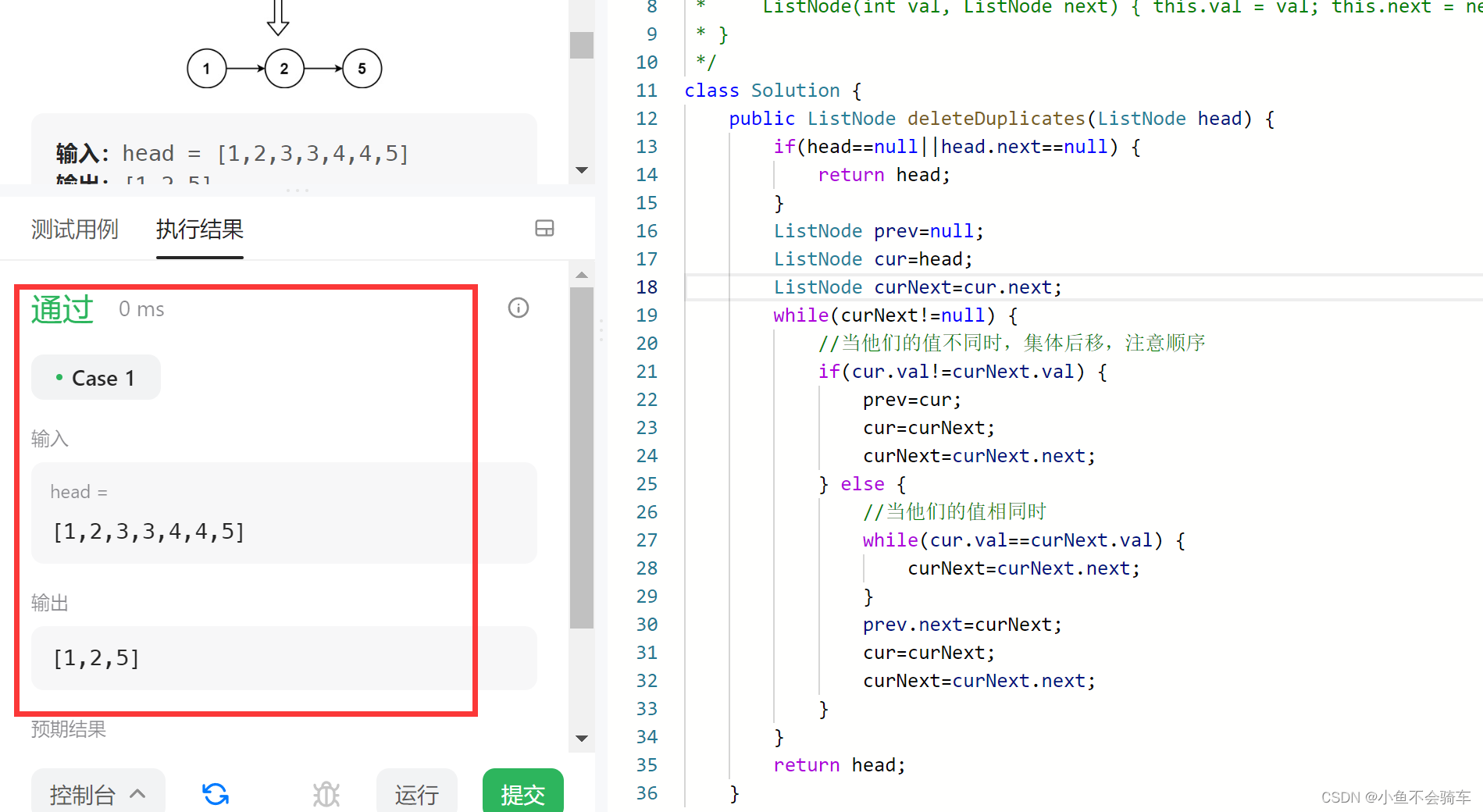Click the comment '//当他们的值相同时'
Screen dimensions: 1483x812
(x=954, y=512)
